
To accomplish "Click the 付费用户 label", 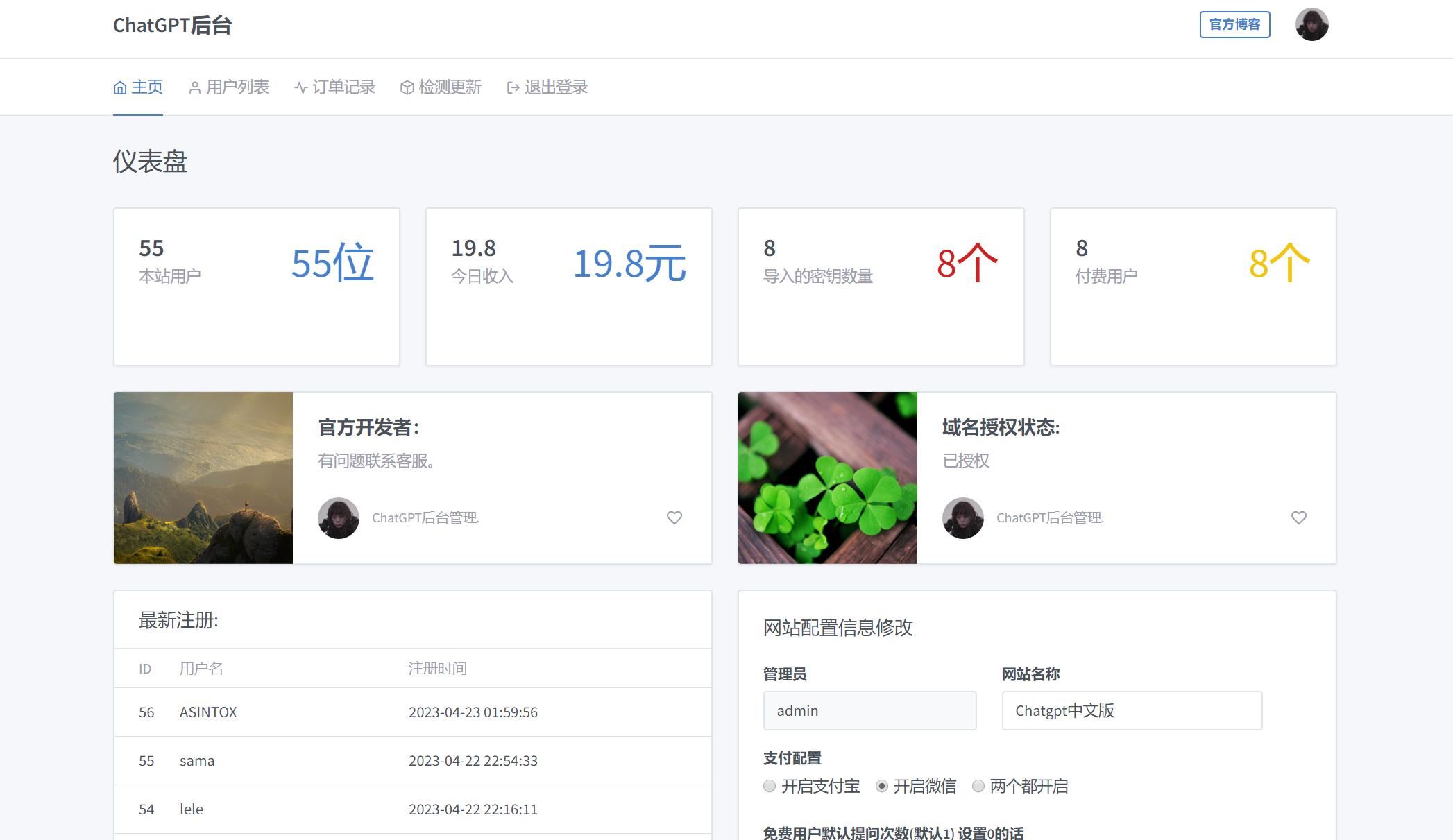I will coord(1107,276).
